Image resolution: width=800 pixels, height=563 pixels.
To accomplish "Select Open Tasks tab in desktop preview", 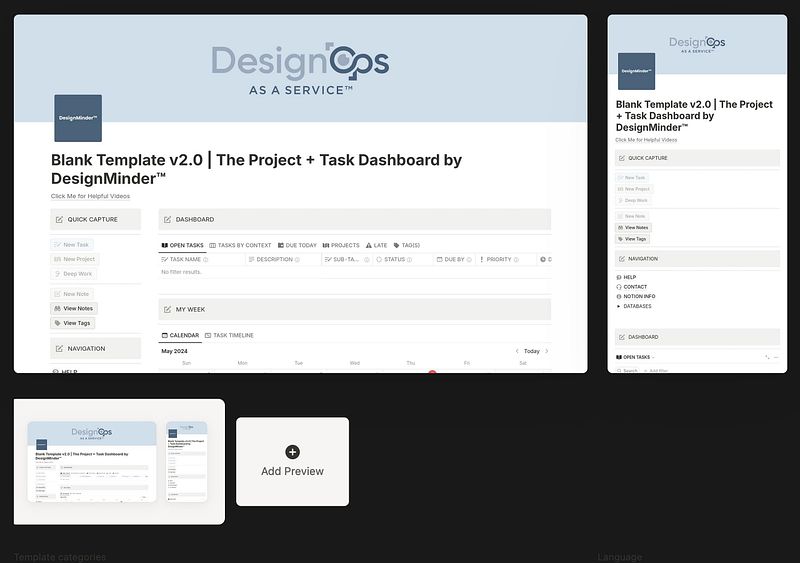I will click(x=182, y=246).
